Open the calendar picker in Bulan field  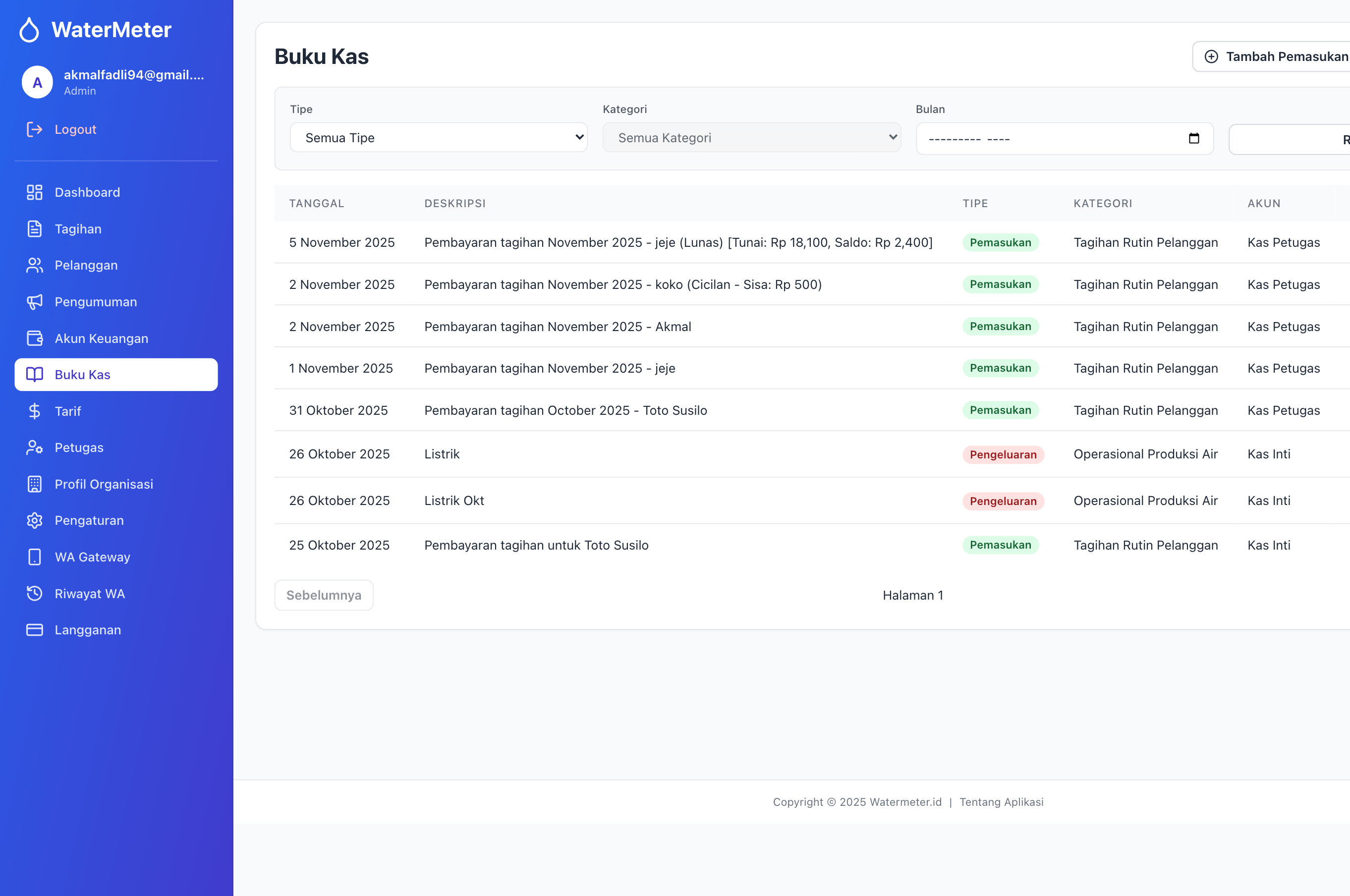point(1193,138)
